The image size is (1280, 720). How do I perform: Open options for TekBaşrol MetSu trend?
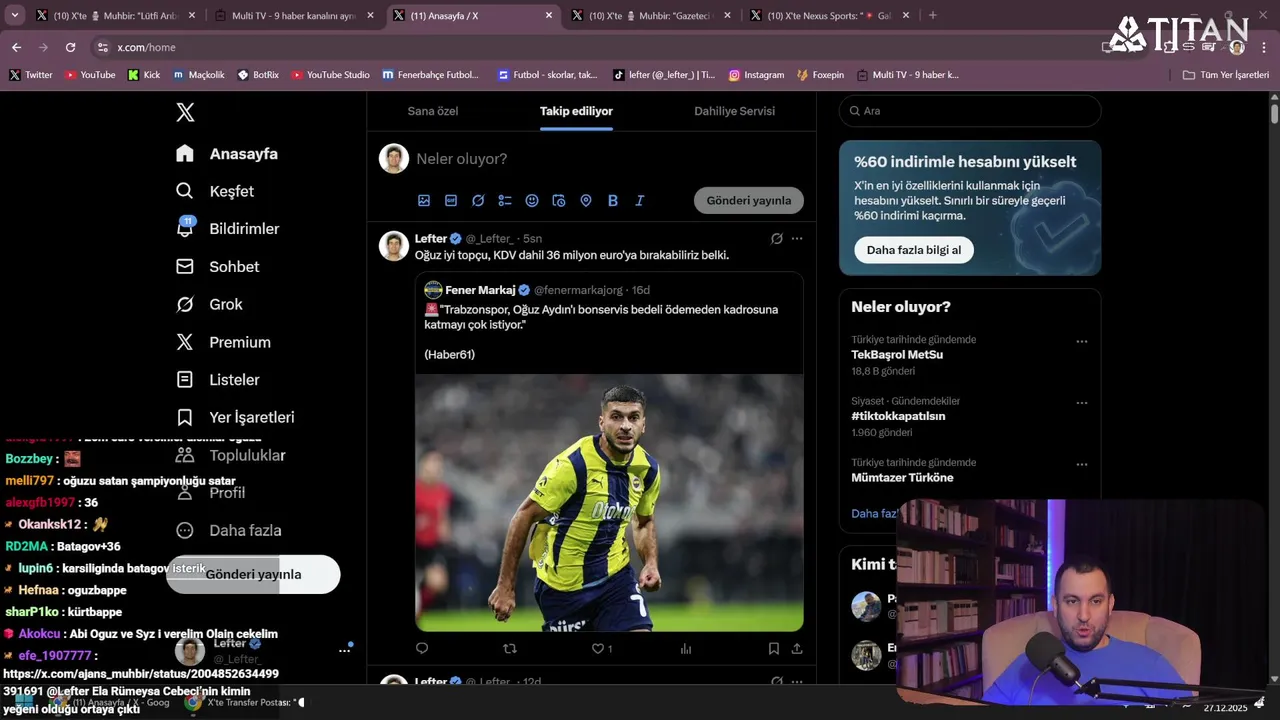[x=1081, y=342]
